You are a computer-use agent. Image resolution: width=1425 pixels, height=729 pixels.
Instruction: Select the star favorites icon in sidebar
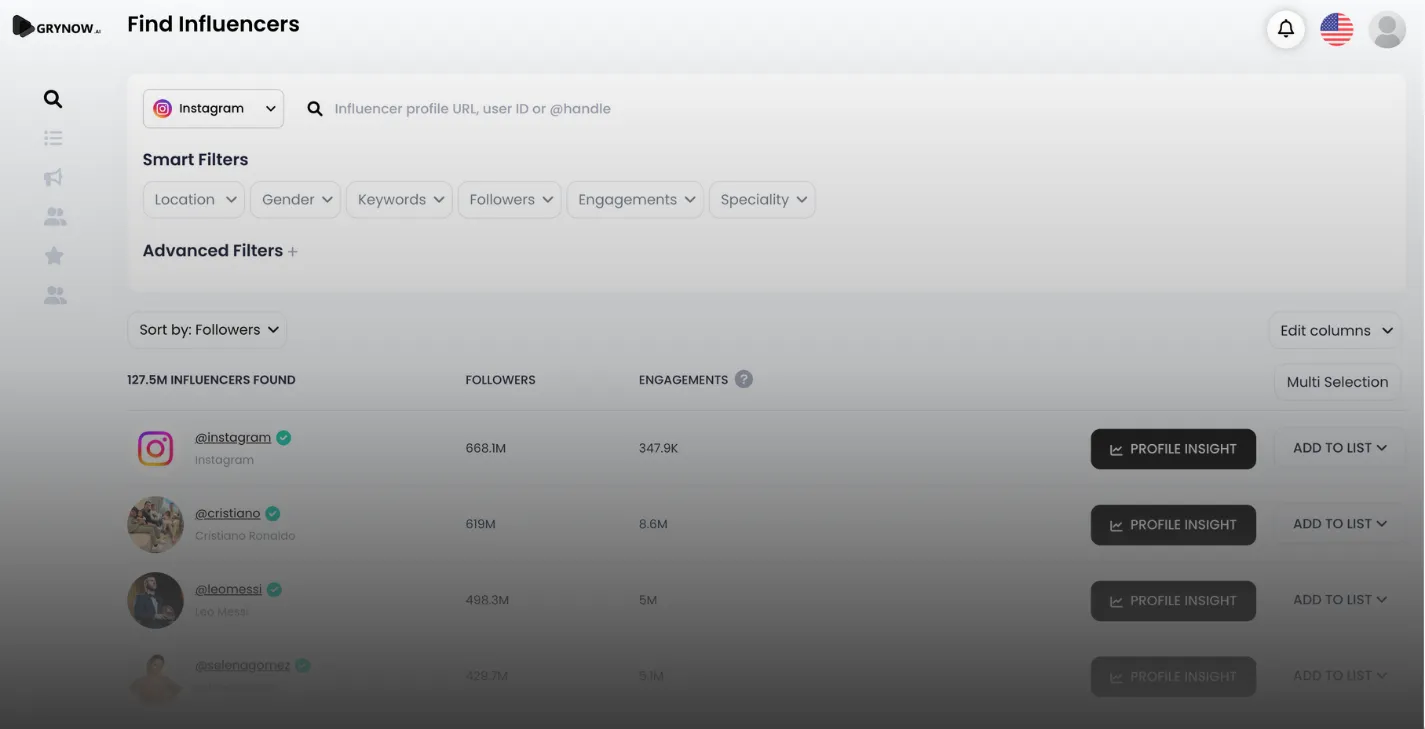(54, 256)
